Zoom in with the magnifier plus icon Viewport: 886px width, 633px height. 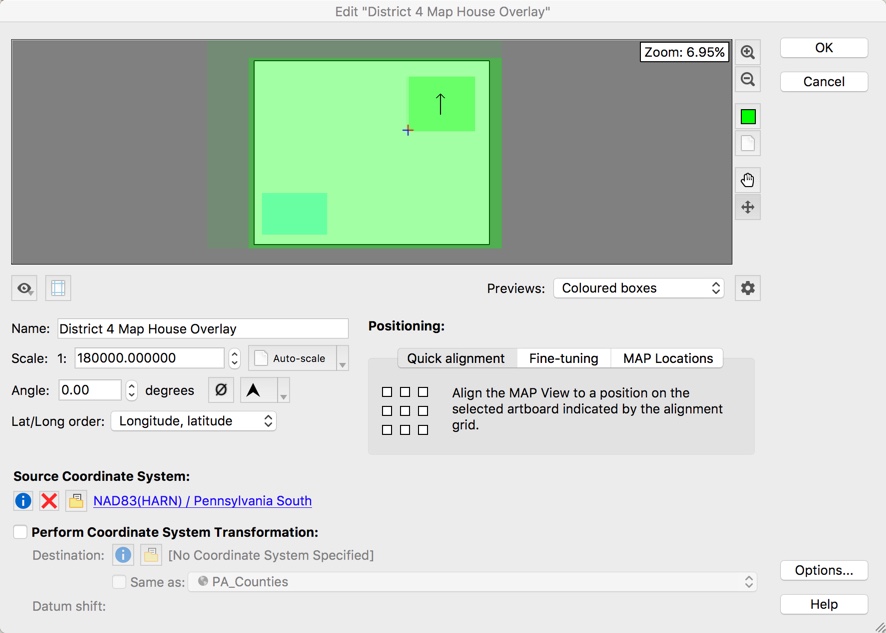point(748,53)
